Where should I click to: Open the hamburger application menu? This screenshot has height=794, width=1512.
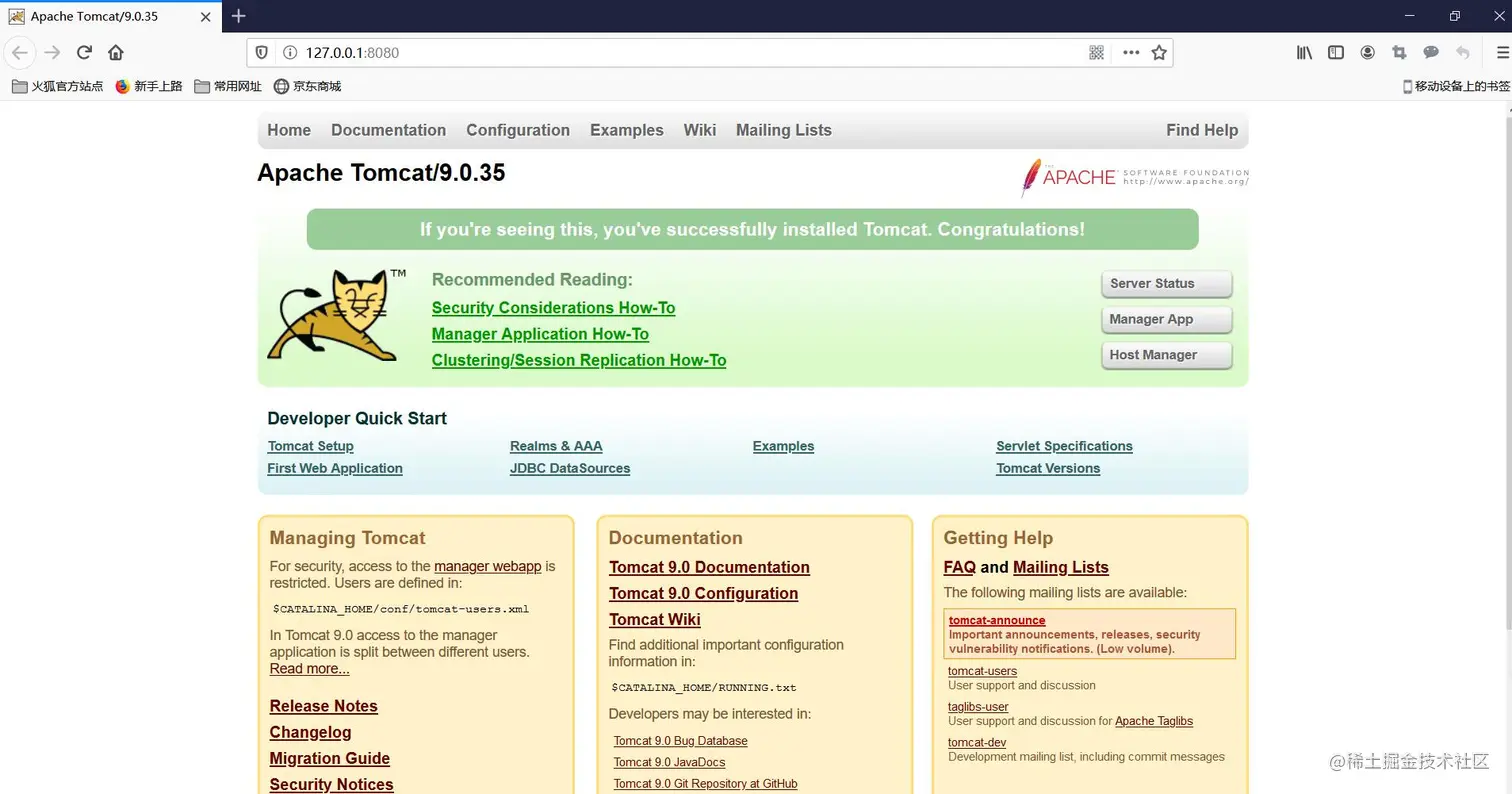coord(1502,52)
